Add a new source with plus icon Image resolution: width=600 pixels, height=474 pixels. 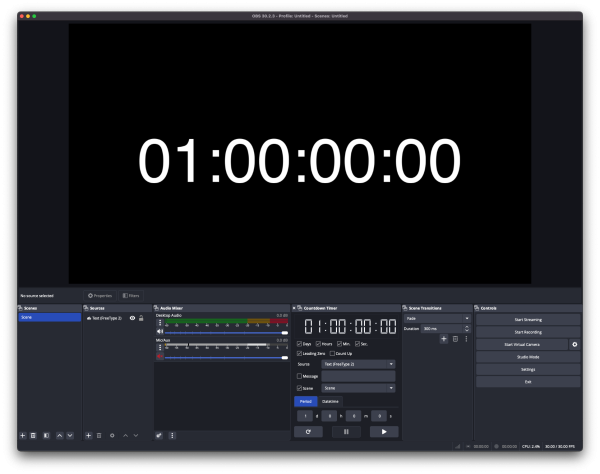(88, 435)
